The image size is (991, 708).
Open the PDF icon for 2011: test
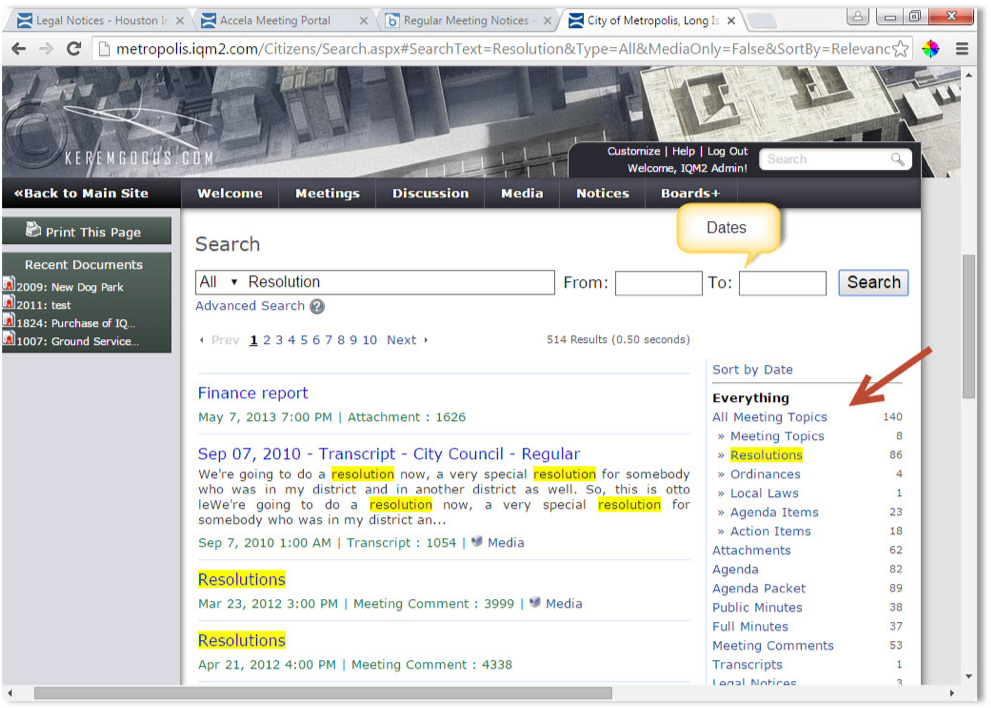(9, 302)
